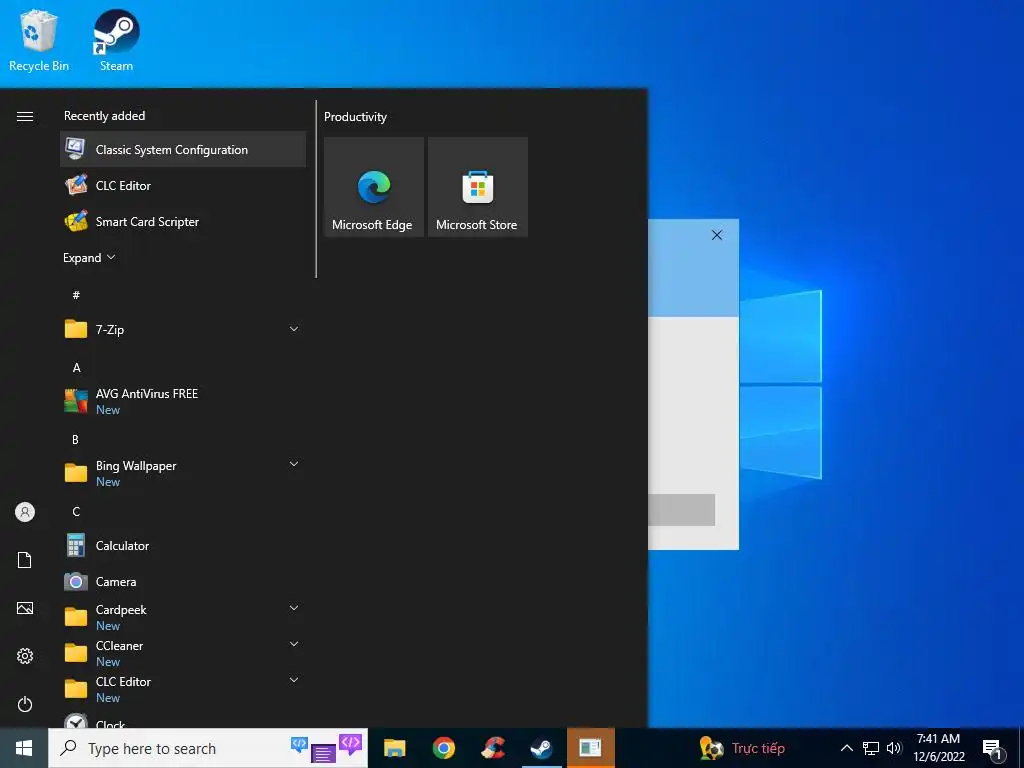1024x768 pixels.
Task: Jump to letter B section header
Action: coord(75,440)
